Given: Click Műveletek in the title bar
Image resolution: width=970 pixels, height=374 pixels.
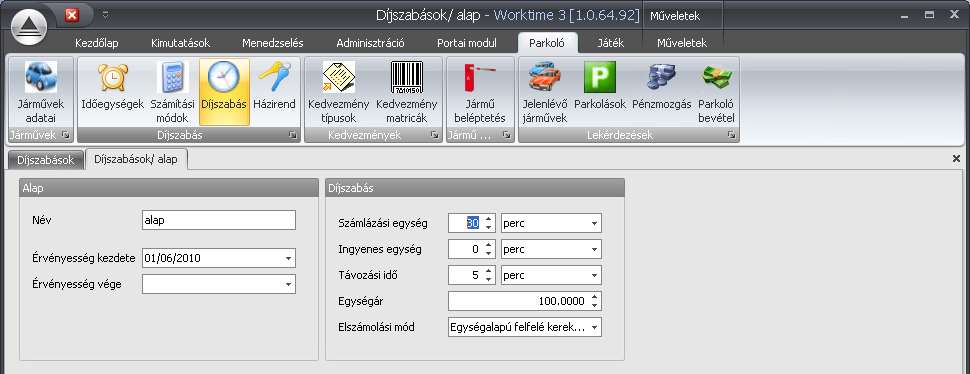Looking at the screenshot, I should point(675,17).
